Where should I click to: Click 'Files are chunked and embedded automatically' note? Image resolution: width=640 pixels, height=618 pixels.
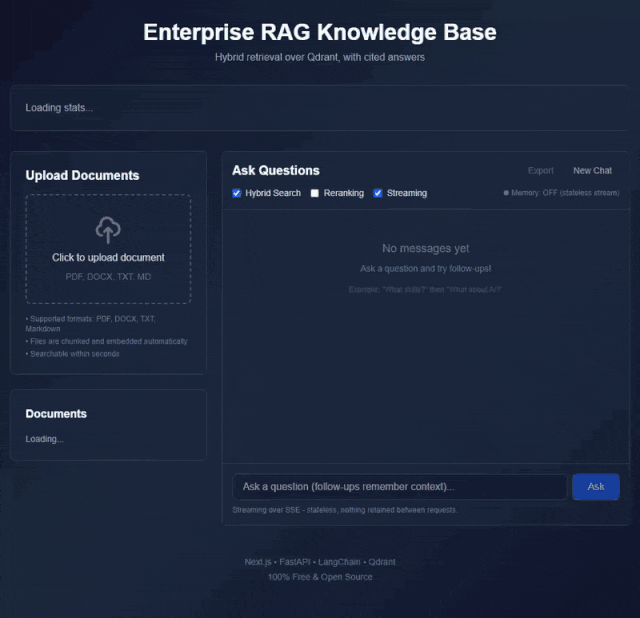pyautogui.click(x=107, y=341)
